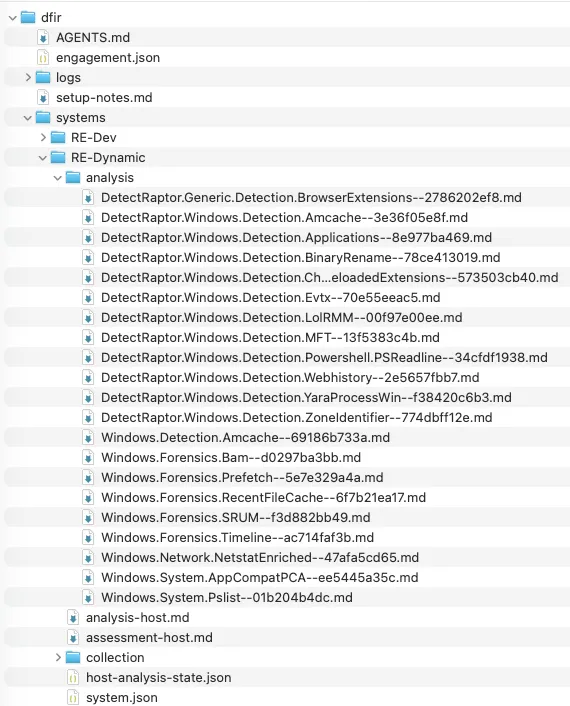Click the logs folder icon

click(x=43, y=77)
